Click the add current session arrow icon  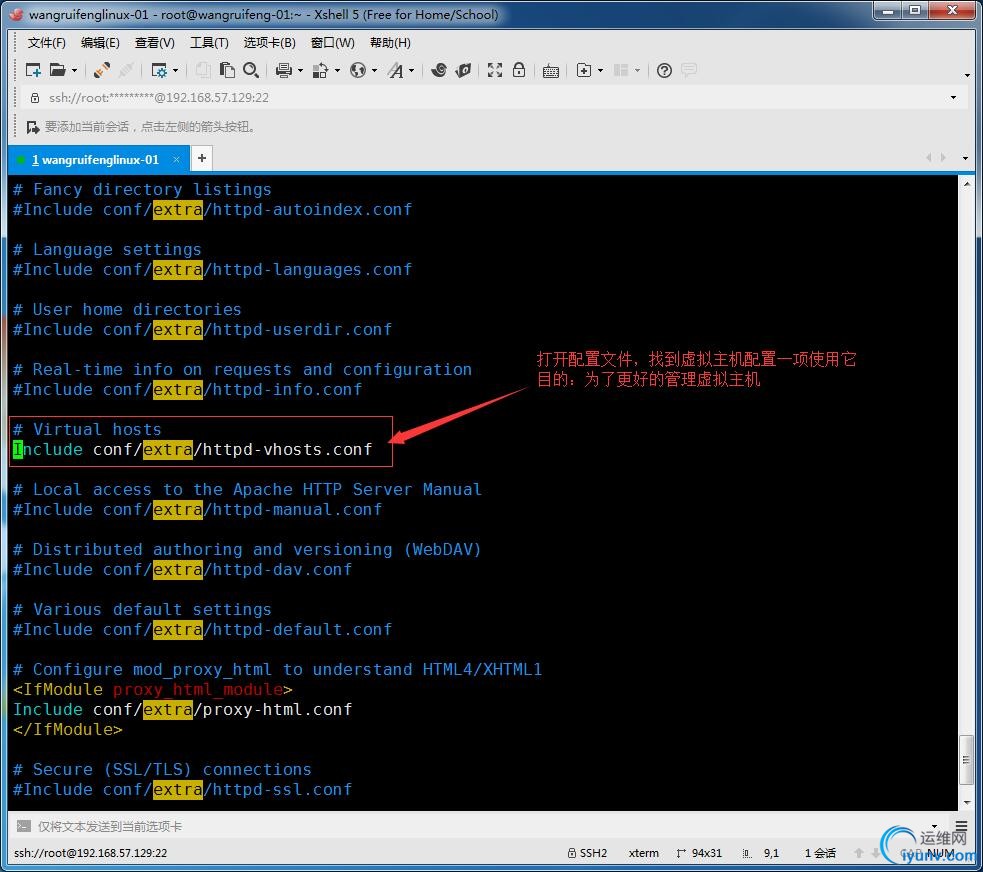[x=33, y=127]
